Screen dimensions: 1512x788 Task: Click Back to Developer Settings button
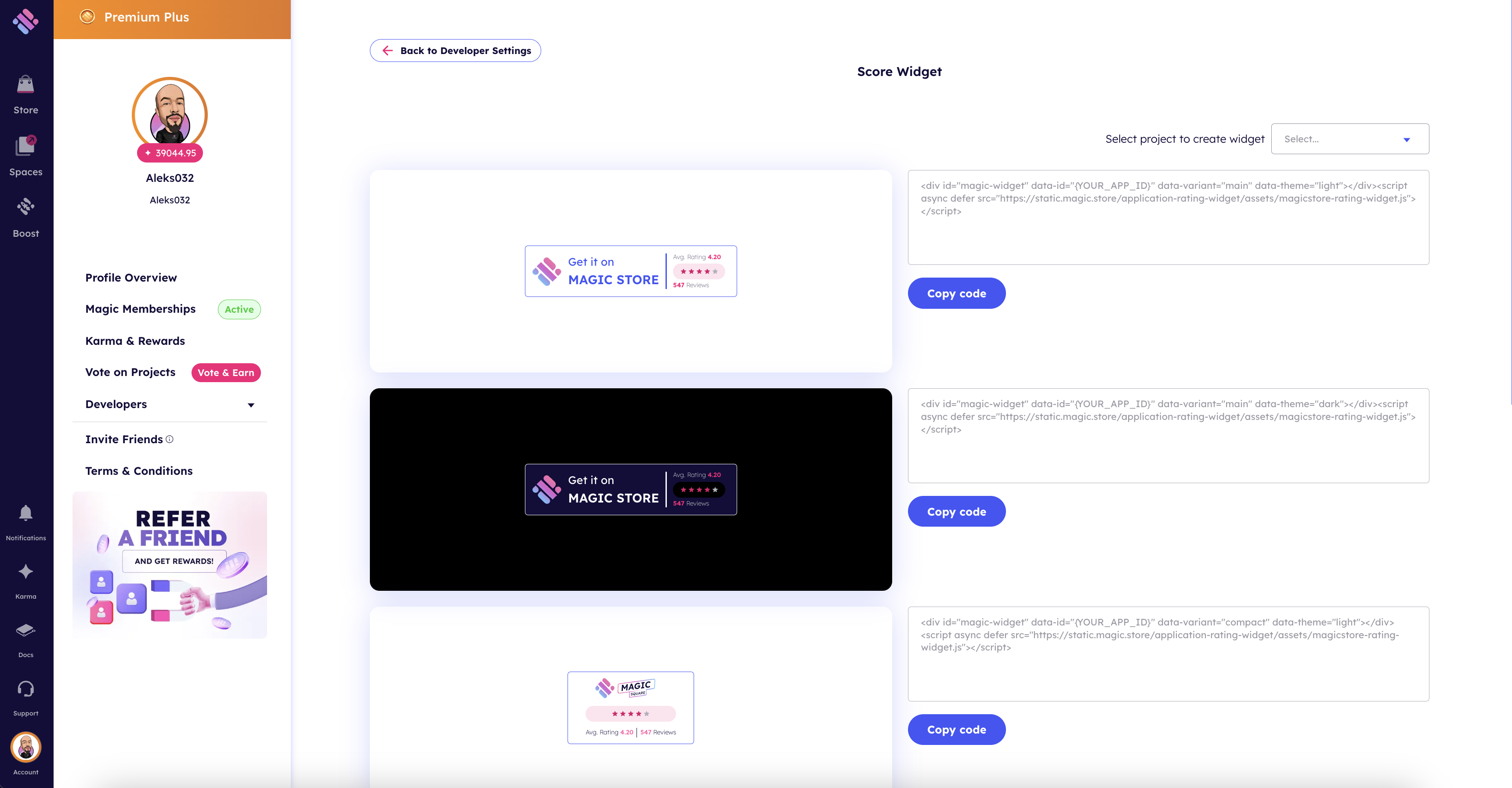point(456,51)
